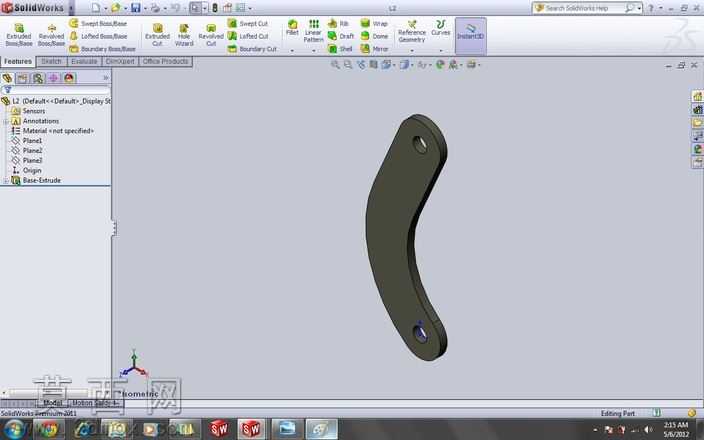This screenshot has height=440, width=704.
Task: Open the New document dropdown arrow
Action: pyautogui.click(x=106, y=8)
